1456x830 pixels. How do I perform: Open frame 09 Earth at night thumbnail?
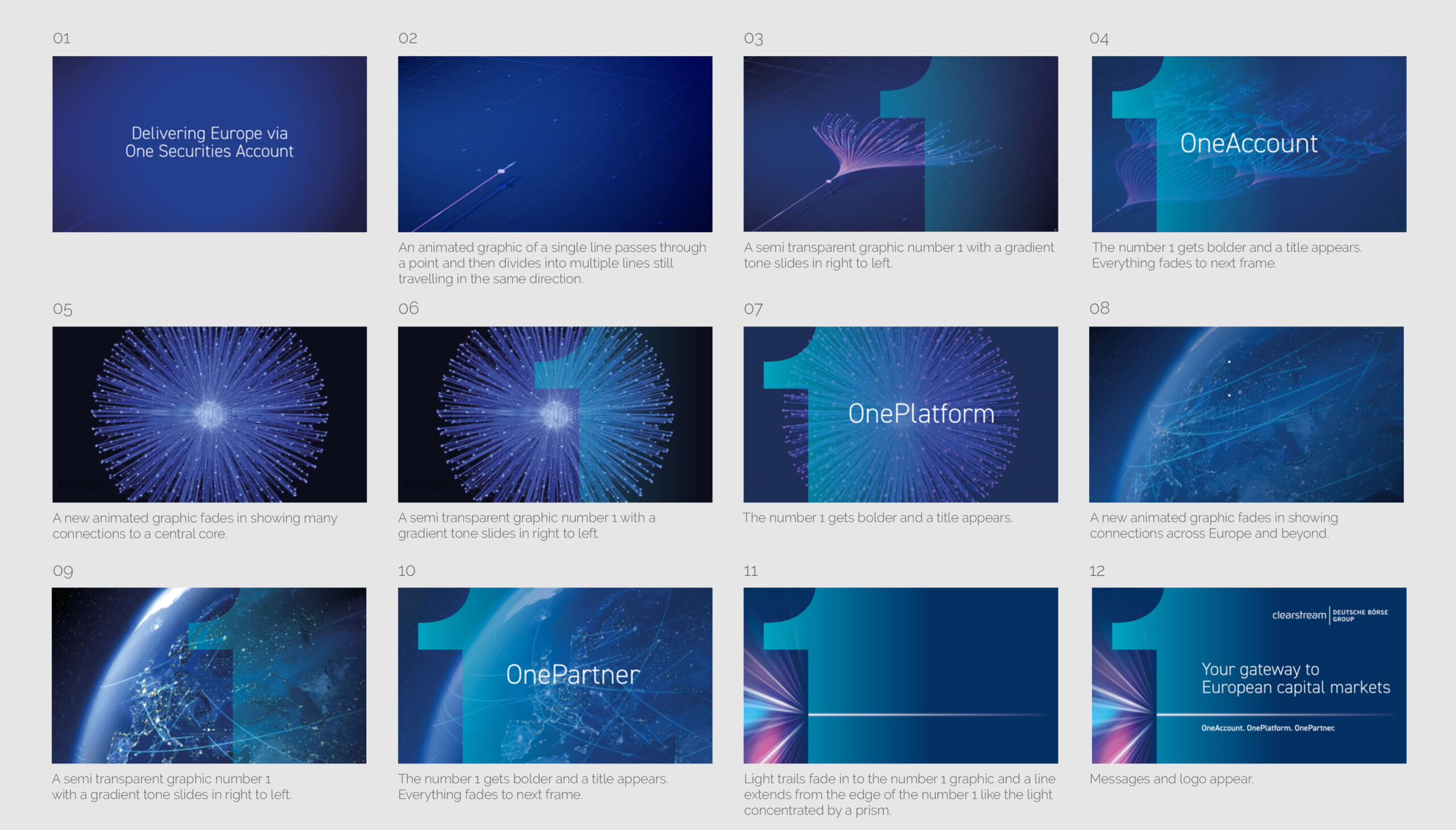(x=209, y=675)
